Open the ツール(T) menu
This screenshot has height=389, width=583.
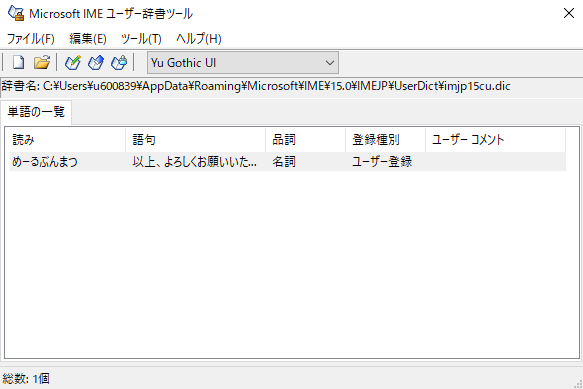coord(141,39)
